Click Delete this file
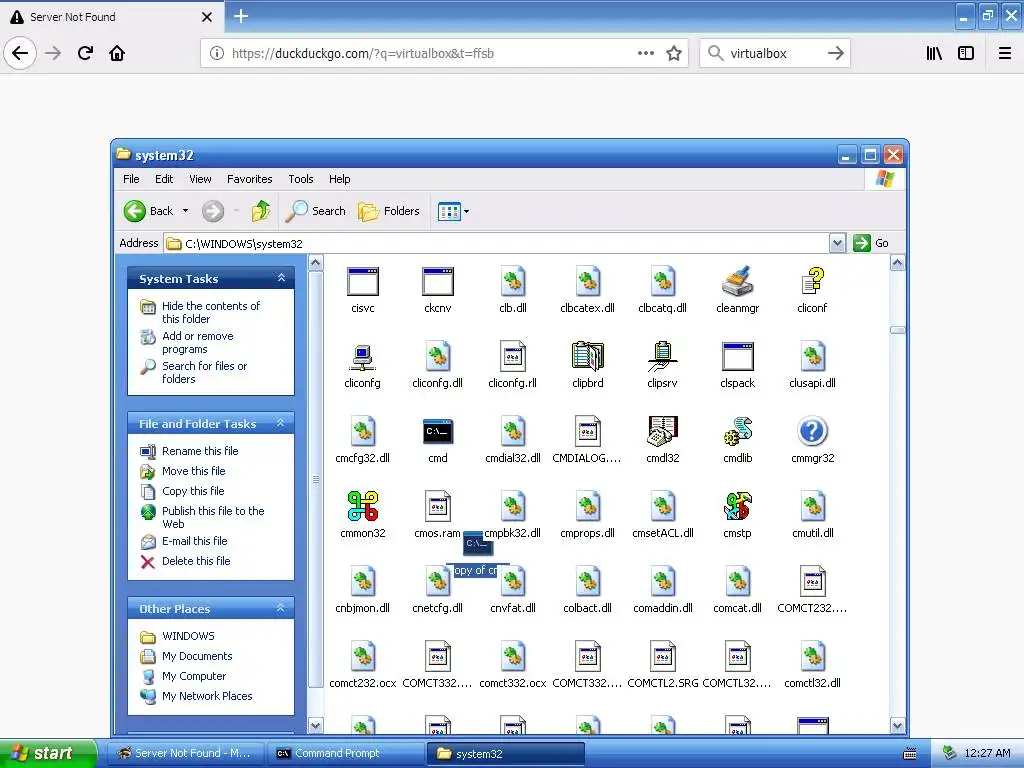The width and height of the screenshot is (1024, 768). tap(196, 561)
